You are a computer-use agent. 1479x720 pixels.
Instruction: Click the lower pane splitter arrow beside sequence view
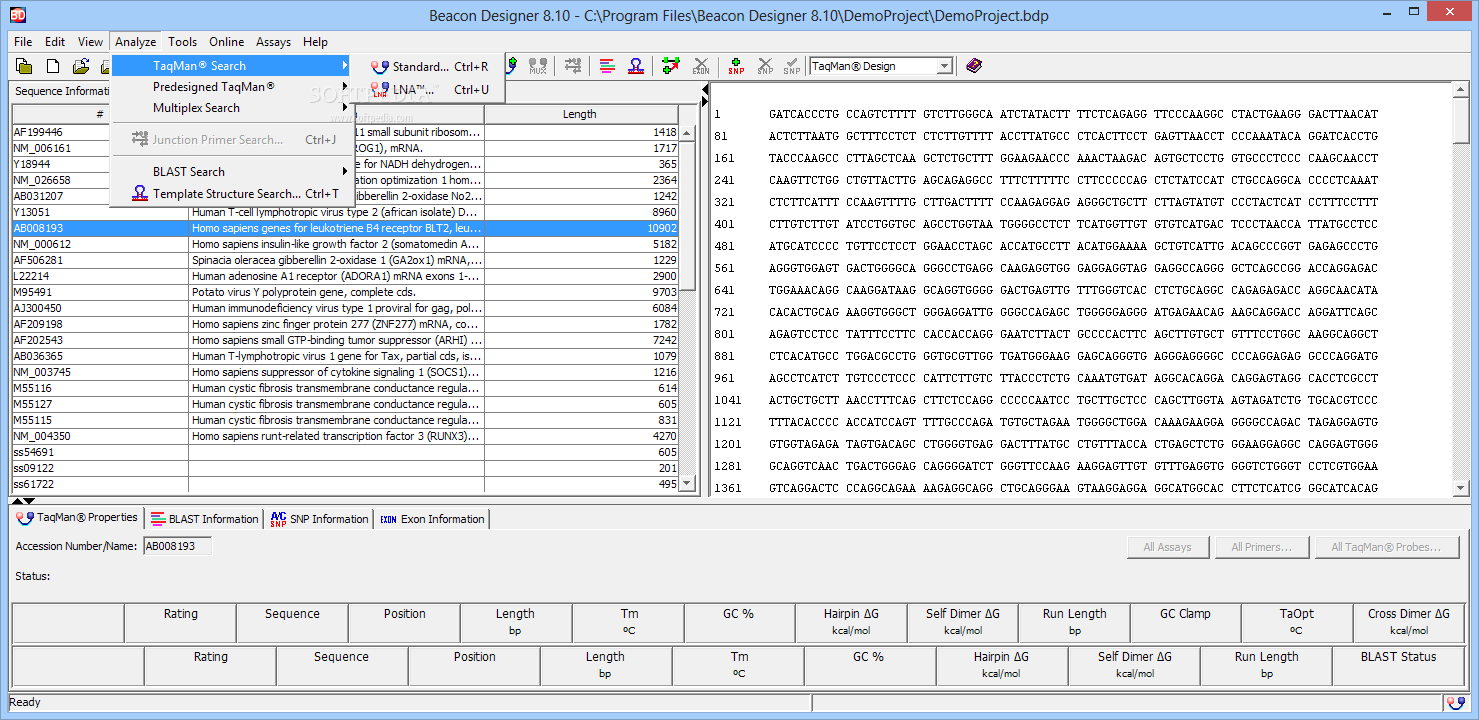(704, 102)
